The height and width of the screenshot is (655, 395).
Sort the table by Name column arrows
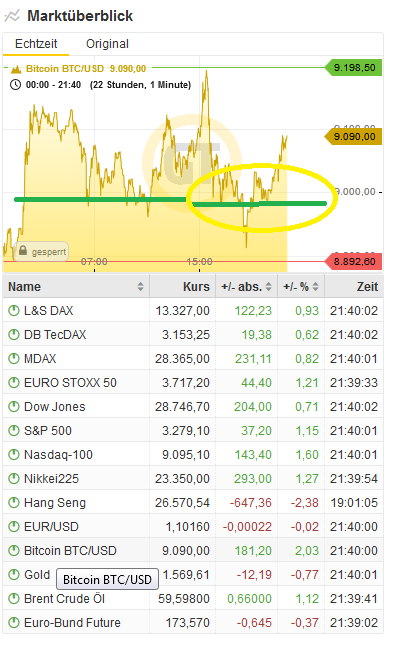(140, 287)
